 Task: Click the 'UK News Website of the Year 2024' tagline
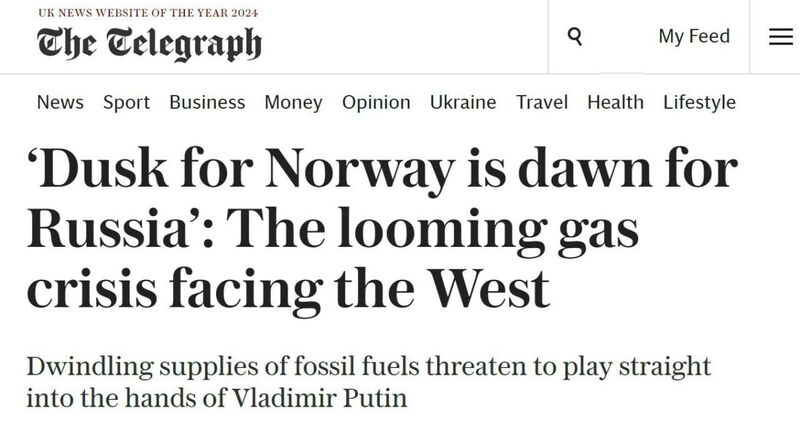coord(148,13)
